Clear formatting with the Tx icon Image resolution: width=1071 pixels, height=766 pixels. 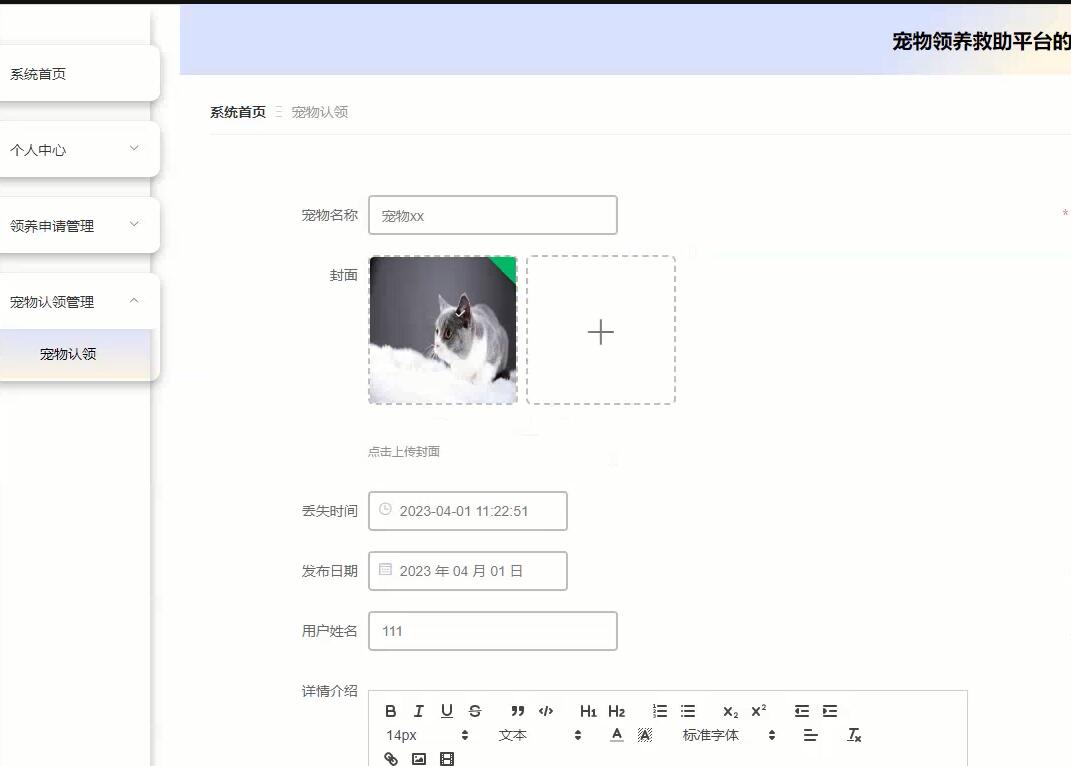click(854, 735)
